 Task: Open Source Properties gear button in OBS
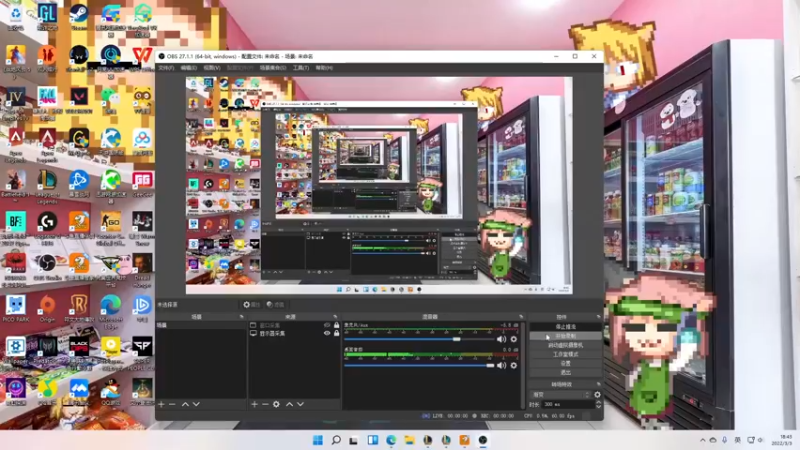click(251, 305)
